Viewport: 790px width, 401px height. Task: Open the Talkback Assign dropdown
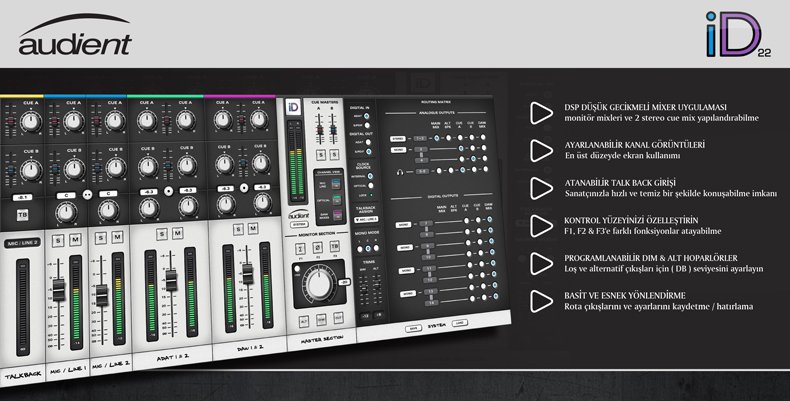click(367, 220)
